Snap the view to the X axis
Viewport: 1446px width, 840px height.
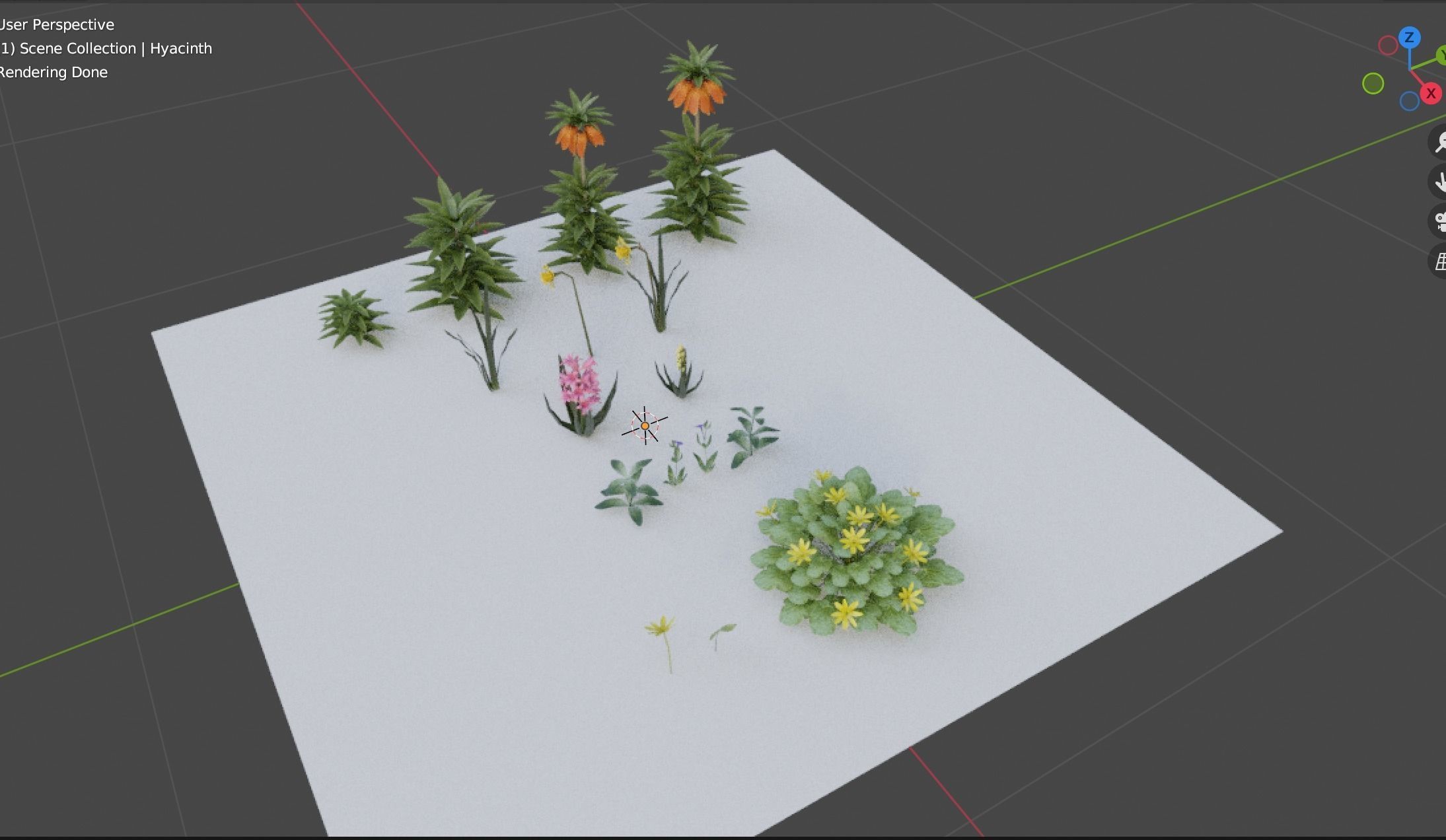pos(1431,94)
